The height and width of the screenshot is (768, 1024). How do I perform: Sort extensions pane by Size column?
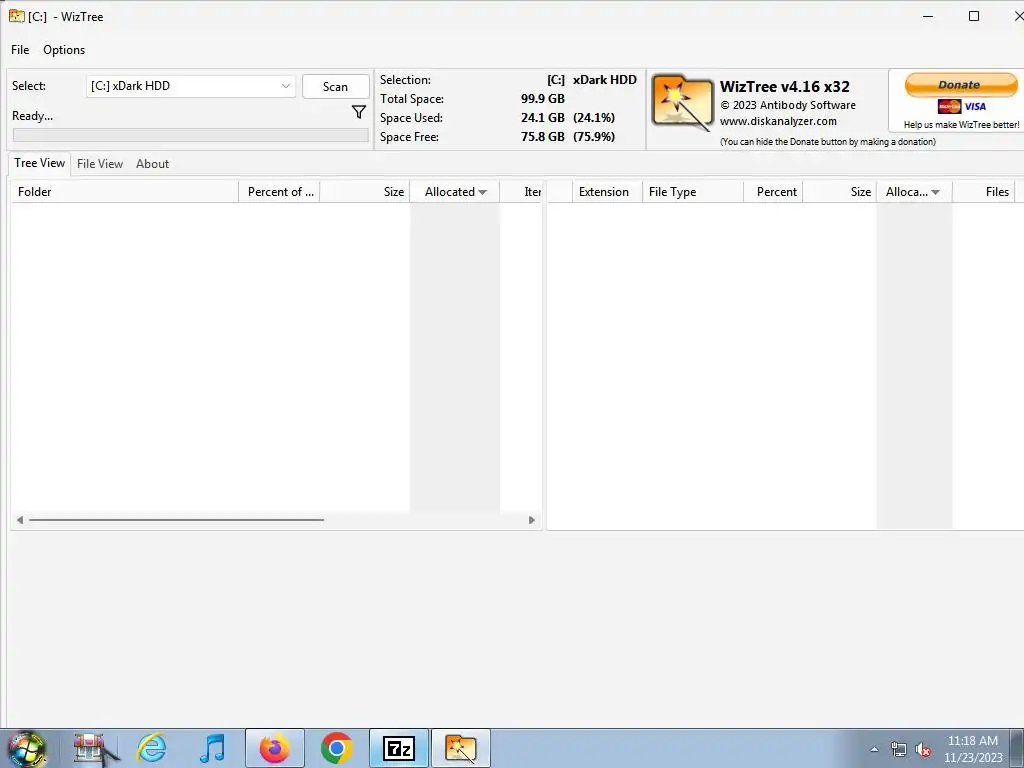click(840, 192)
